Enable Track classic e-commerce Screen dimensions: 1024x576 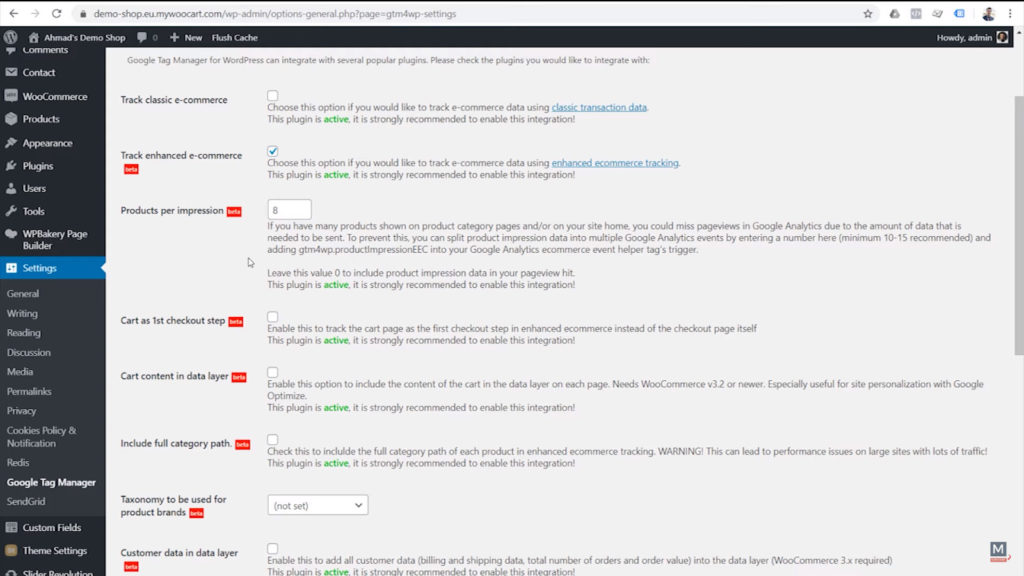271,95
